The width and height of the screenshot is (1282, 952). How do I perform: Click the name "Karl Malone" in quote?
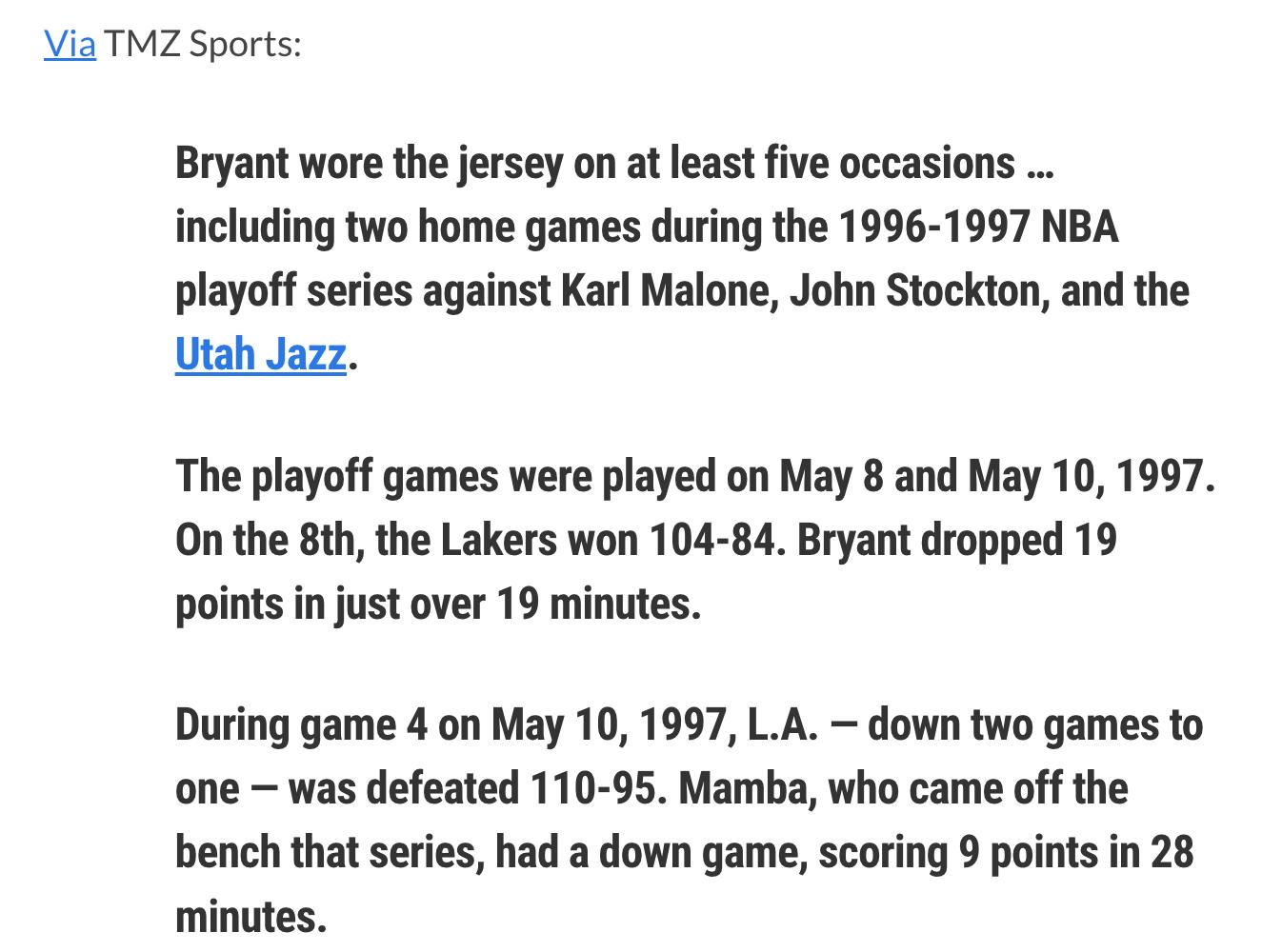click(670, 290)
